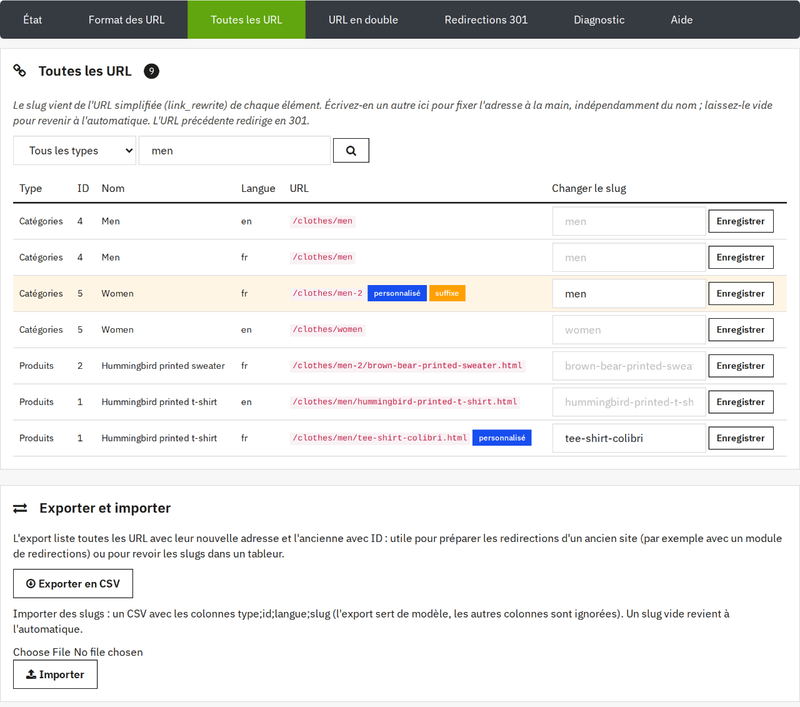
Task: Click the Exporter en CSV button
Action: pyautogui.click(x=73, y=584)
